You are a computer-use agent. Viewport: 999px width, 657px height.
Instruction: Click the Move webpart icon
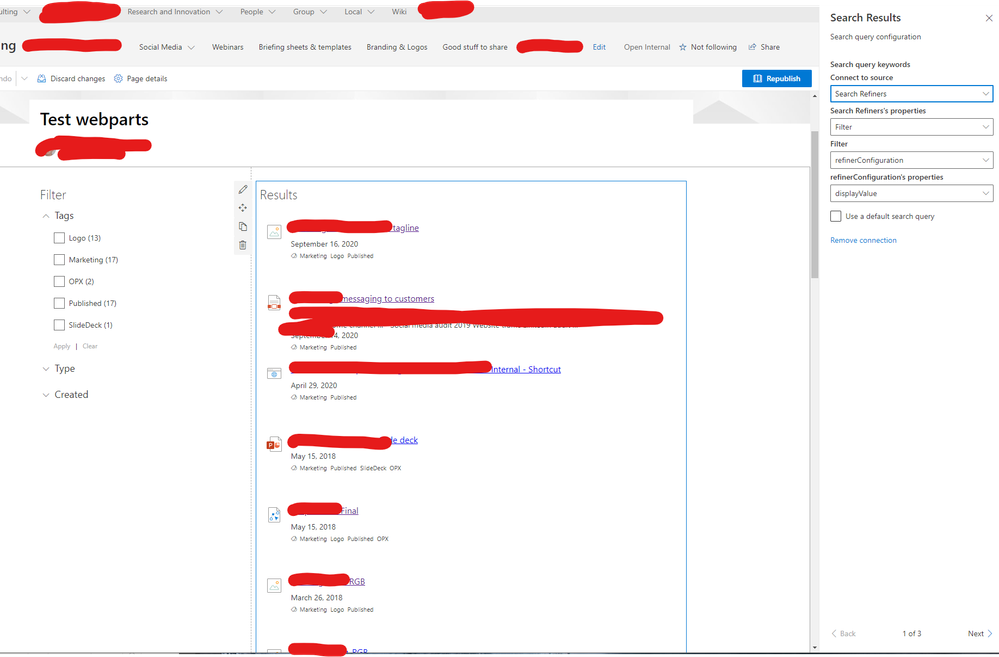pos(242,207)
